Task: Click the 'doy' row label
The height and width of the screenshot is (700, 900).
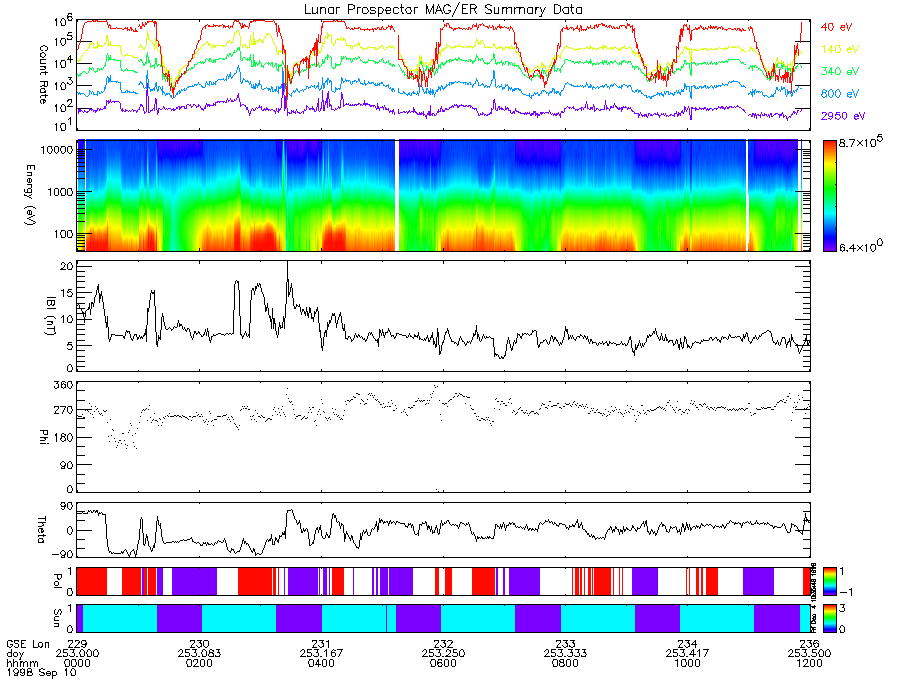Action: (x=14, y=654)
